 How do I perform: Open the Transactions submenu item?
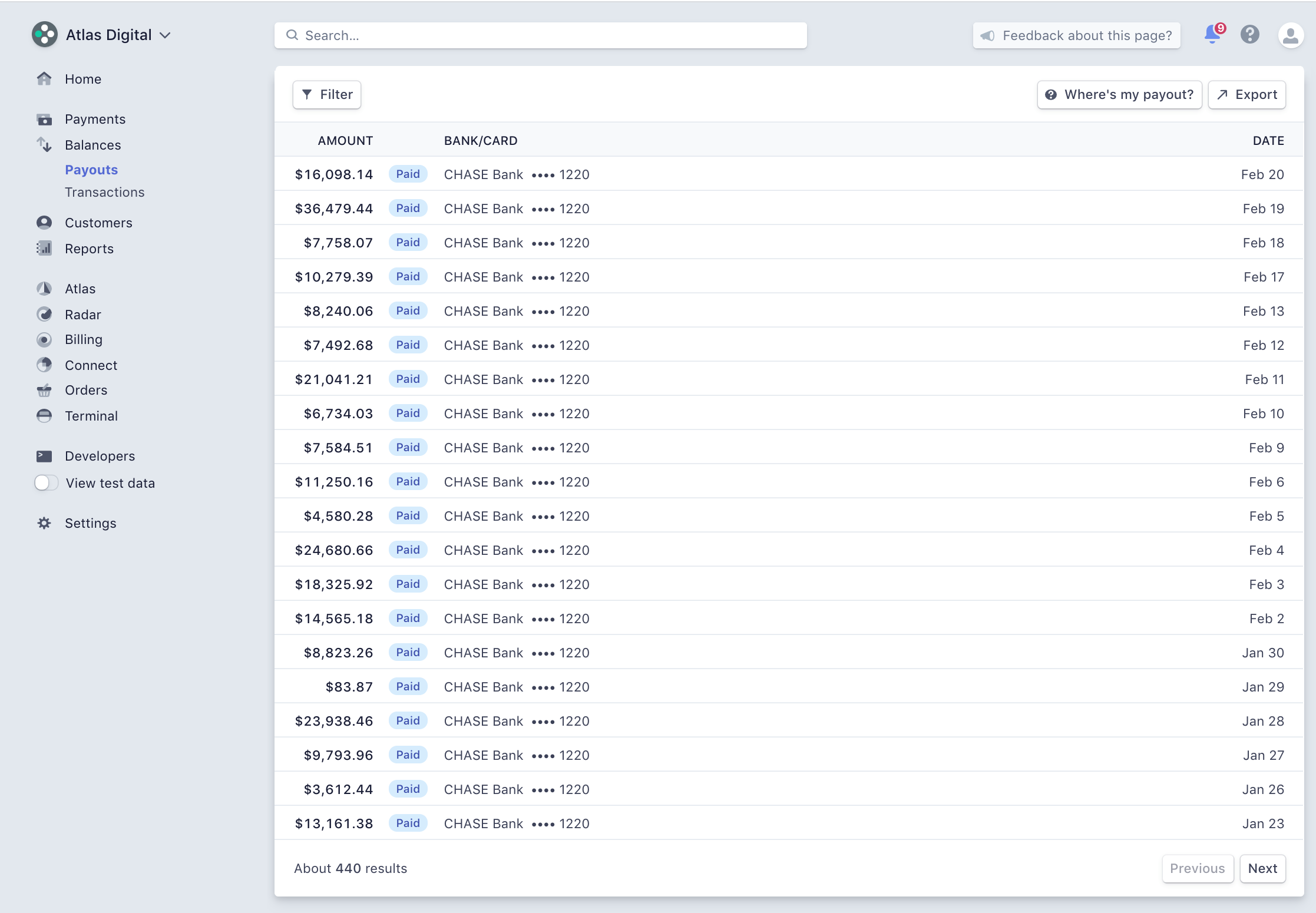(x=105, y=192)
